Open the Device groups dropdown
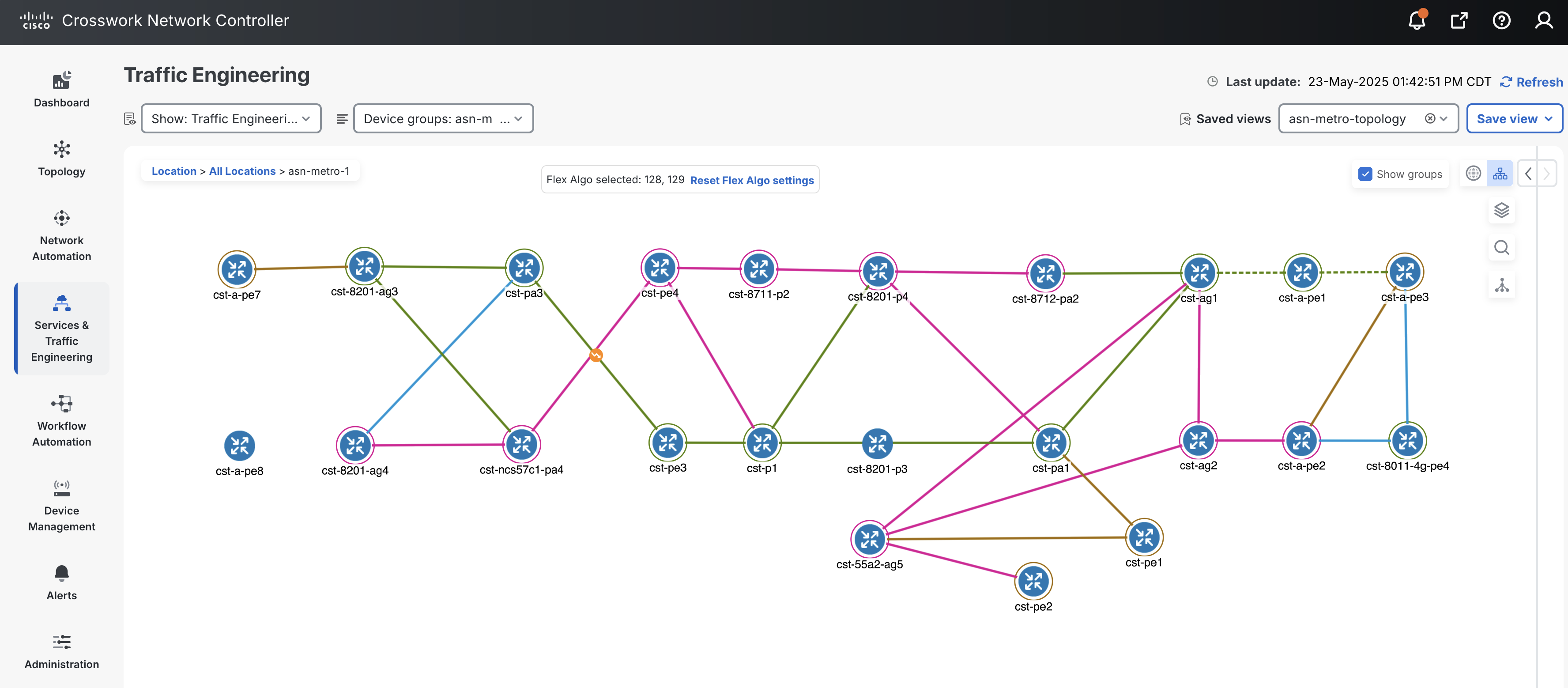 tap(443, 119)
